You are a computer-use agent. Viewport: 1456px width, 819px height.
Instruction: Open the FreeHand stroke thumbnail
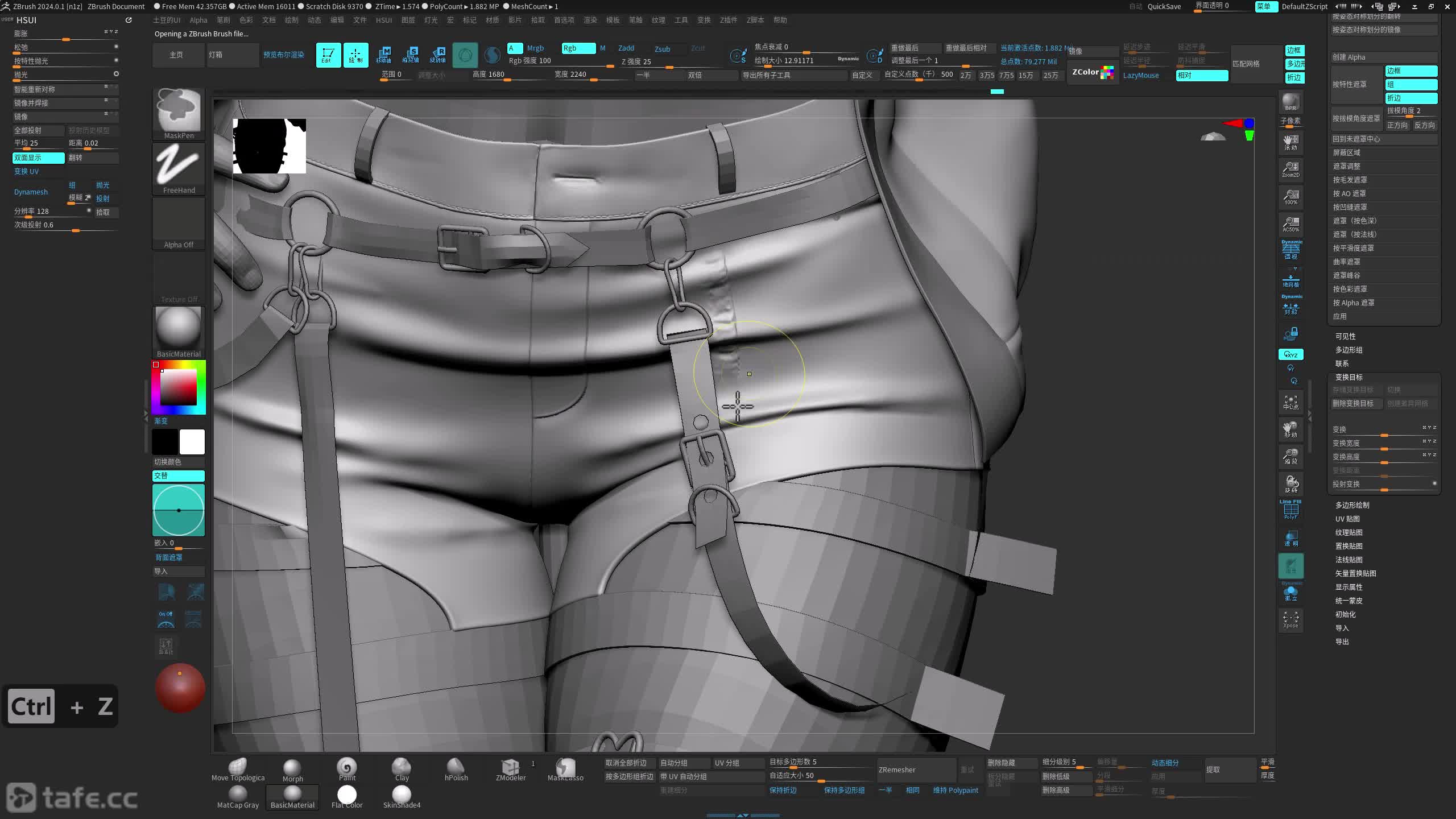click(x=179, y=168)
